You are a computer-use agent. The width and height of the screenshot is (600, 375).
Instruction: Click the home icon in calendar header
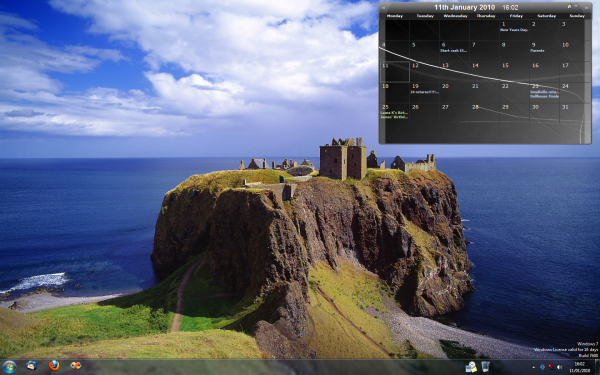[569, 7]
